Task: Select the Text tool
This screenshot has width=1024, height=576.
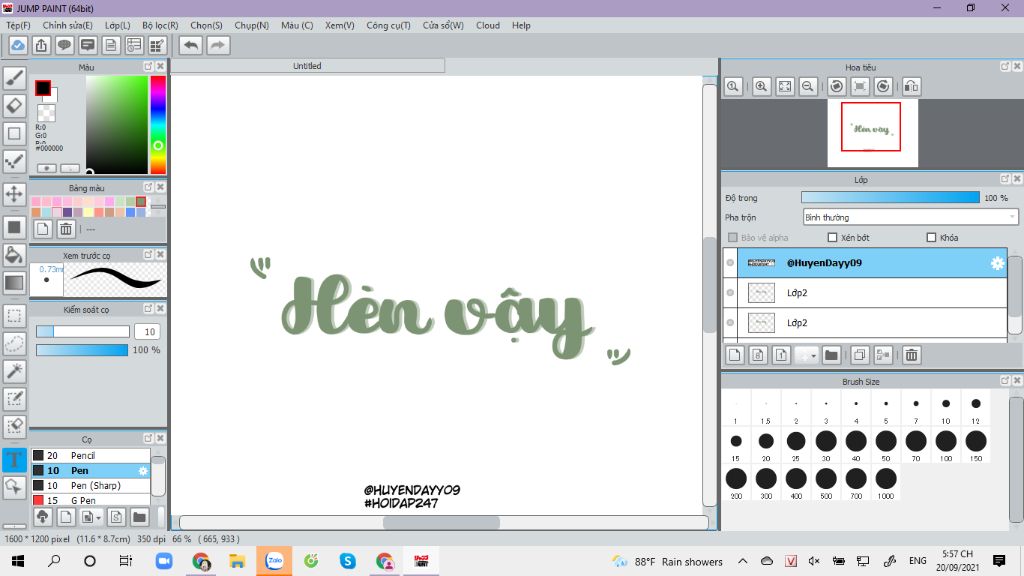Action: [14, 459]
